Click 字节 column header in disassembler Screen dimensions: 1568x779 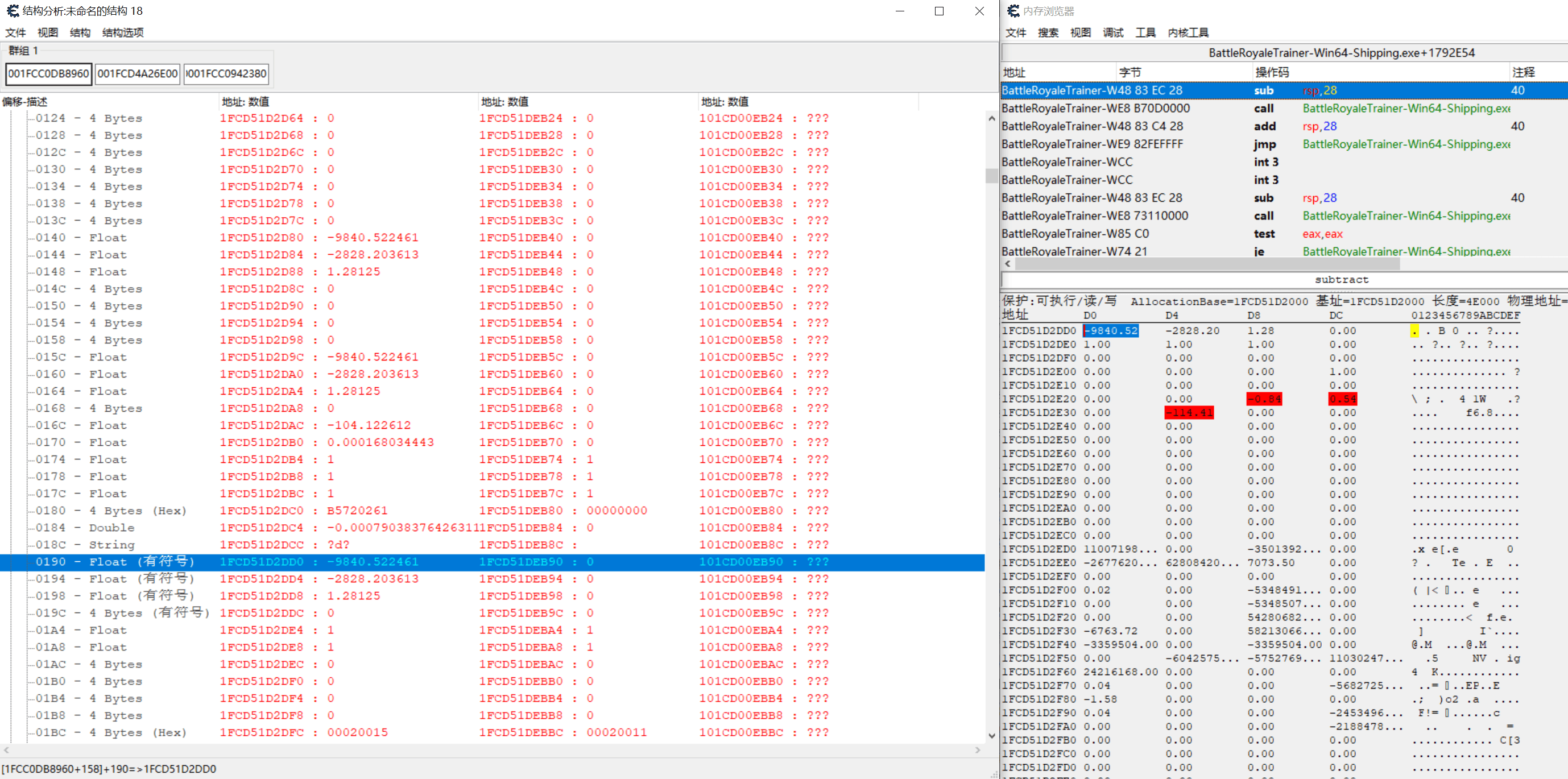click(1184, 72)
